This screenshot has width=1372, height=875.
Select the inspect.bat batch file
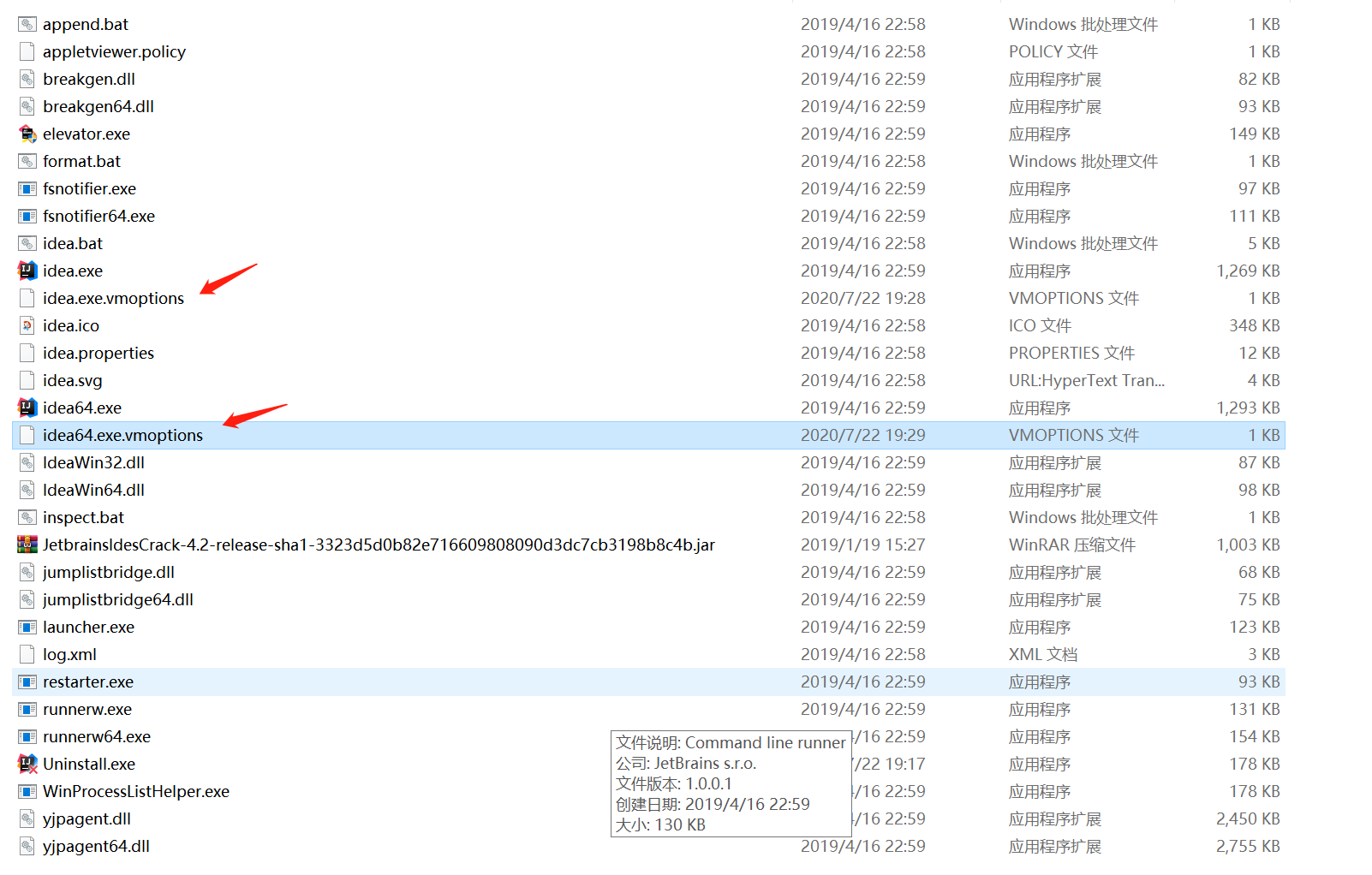click(x=83, y=517)
